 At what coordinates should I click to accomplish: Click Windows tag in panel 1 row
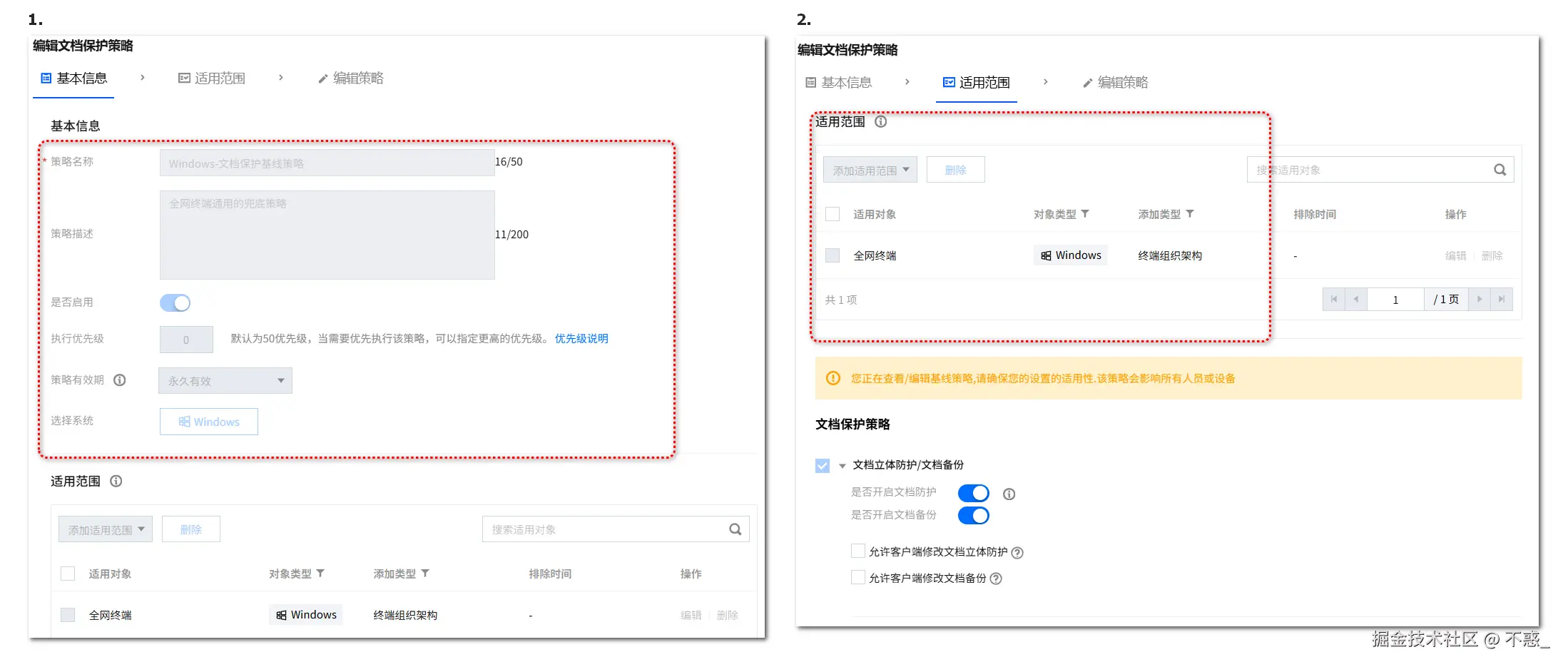tap(306, 615)
